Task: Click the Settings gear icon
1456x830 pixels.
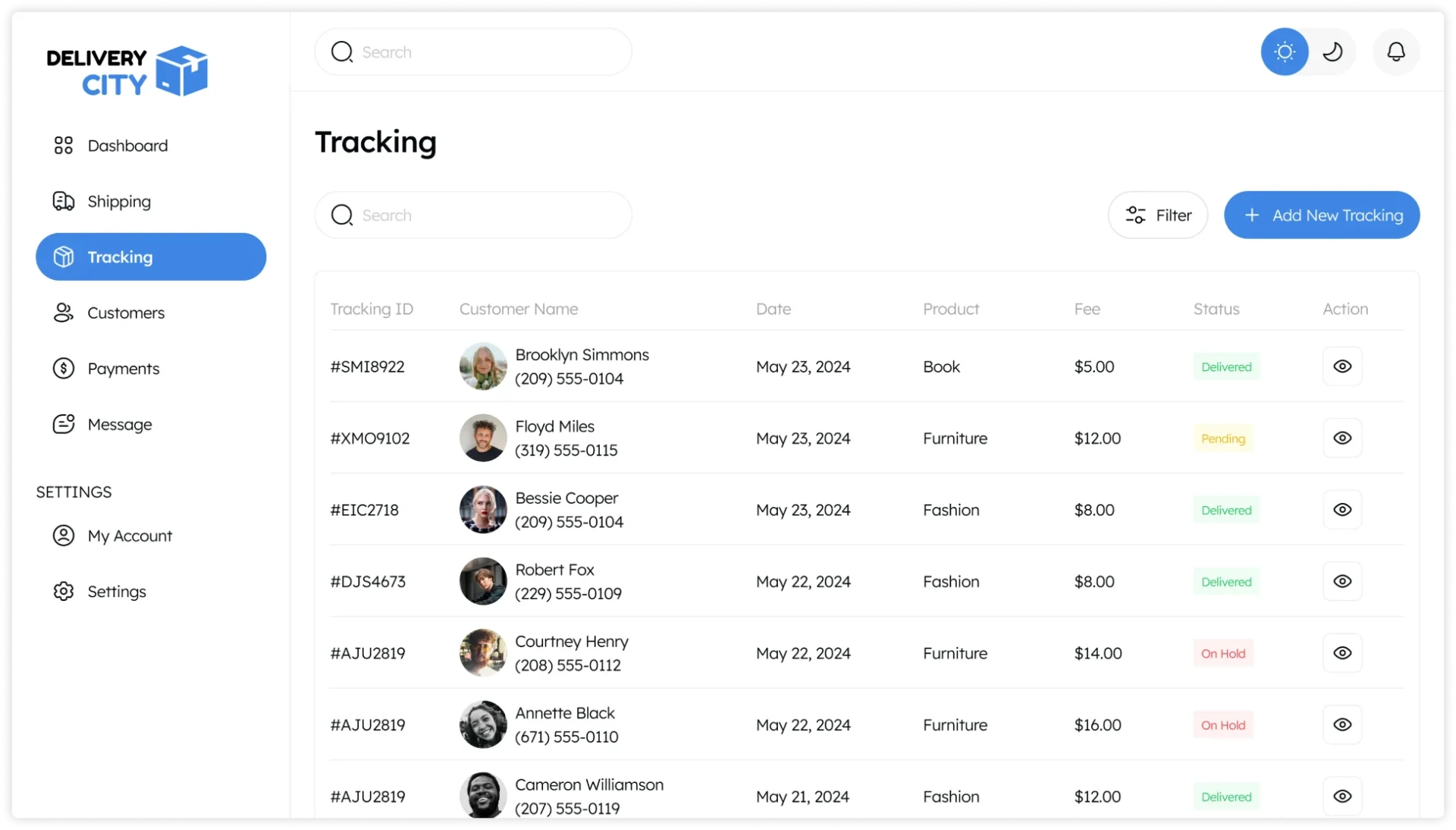Action: tap(64, 591)
